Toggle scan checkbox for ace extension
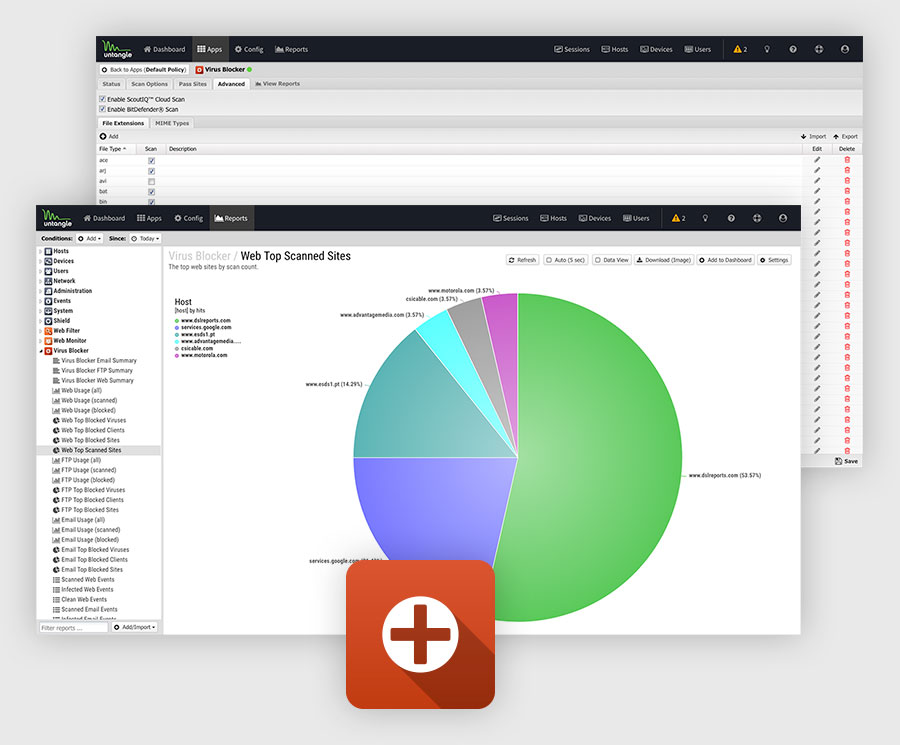Image resolution: width=900 pixels, height=745 pixels. pos(152,161)
